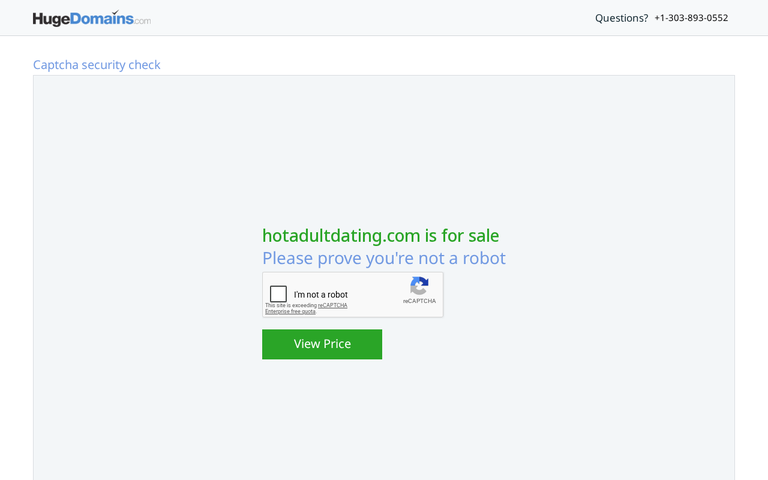Image resolution: width=768 pixels, height=480 pixels.
Task: Click the Captcha security check heading
Action: point(96,65)
